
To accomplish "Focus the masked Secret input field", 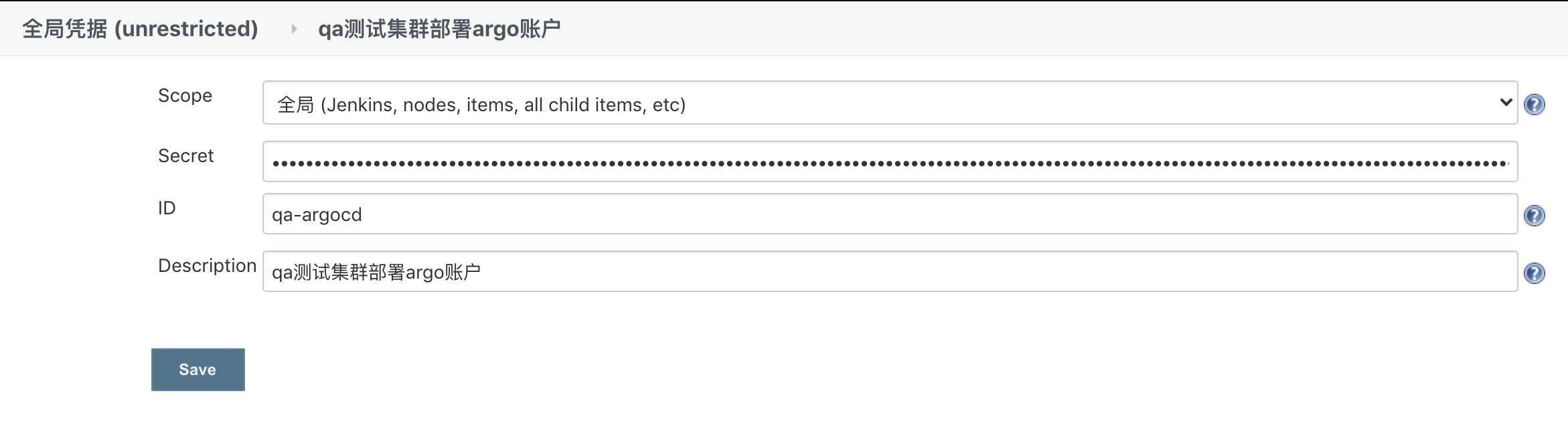I will [889, 162].
